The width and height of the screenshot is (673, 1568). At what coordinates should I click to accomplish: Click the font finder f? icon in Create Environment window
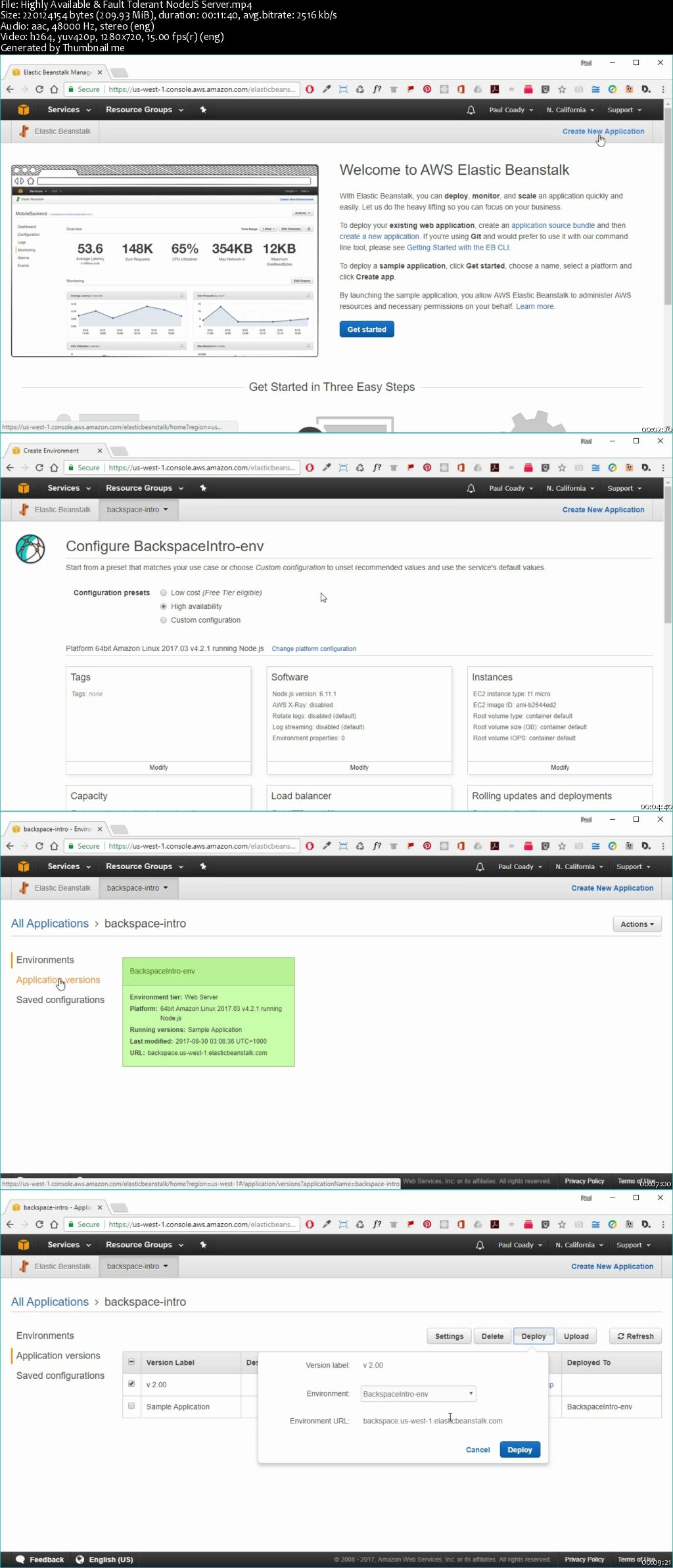(x=377, y=468)
